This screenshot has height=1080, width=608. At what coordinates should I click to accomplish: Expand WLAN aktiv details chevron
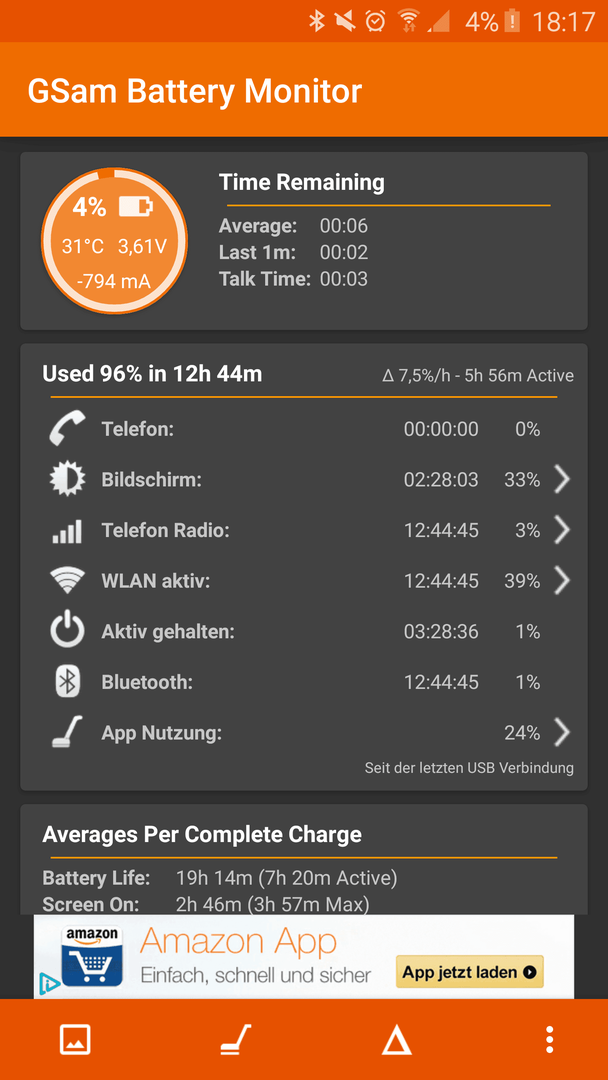coord(562,581)
